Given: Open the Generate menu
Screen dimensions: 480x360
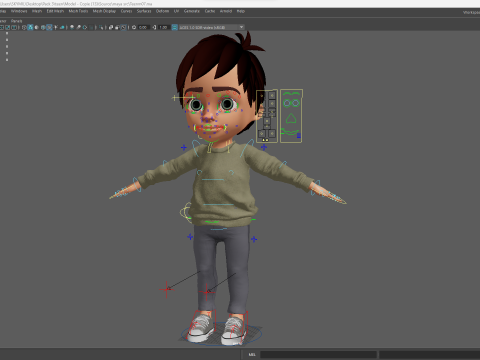Looking at the screenshot, I should (x=192, y=11).
